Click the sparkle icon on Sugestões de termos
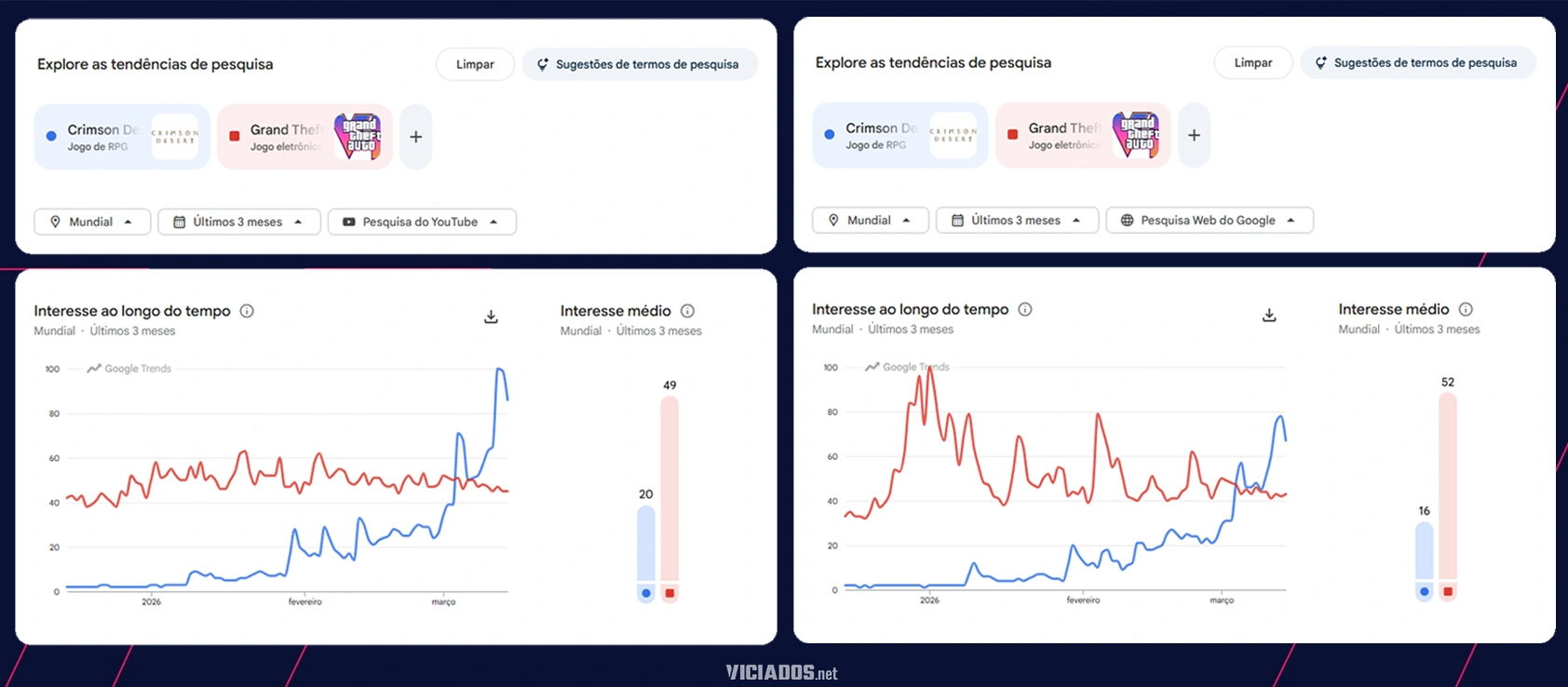The width and height of the screenshot is (1568, 687). 541,64
